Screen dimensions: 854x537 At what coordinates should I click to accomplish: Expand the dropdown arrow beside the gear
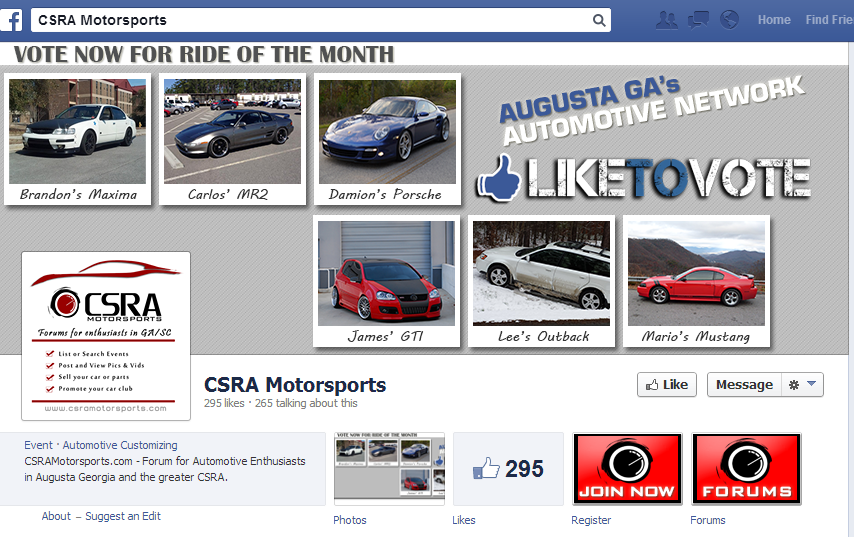click(x=811, y=384)
